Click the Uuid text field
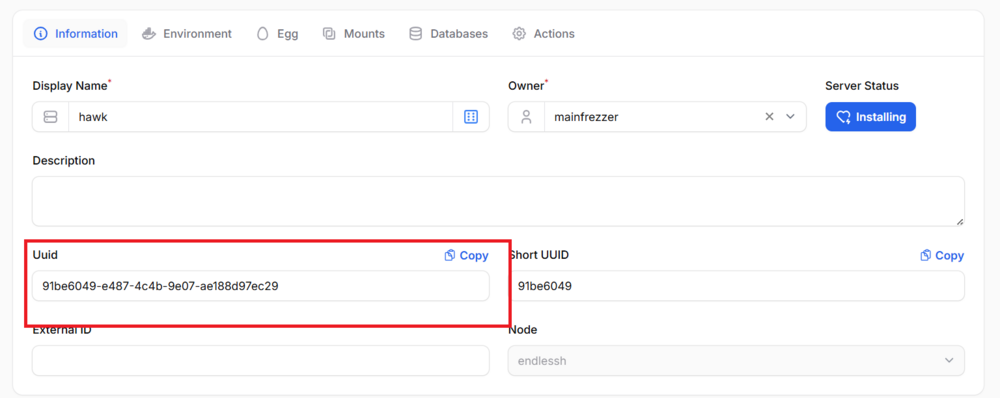 261,286
